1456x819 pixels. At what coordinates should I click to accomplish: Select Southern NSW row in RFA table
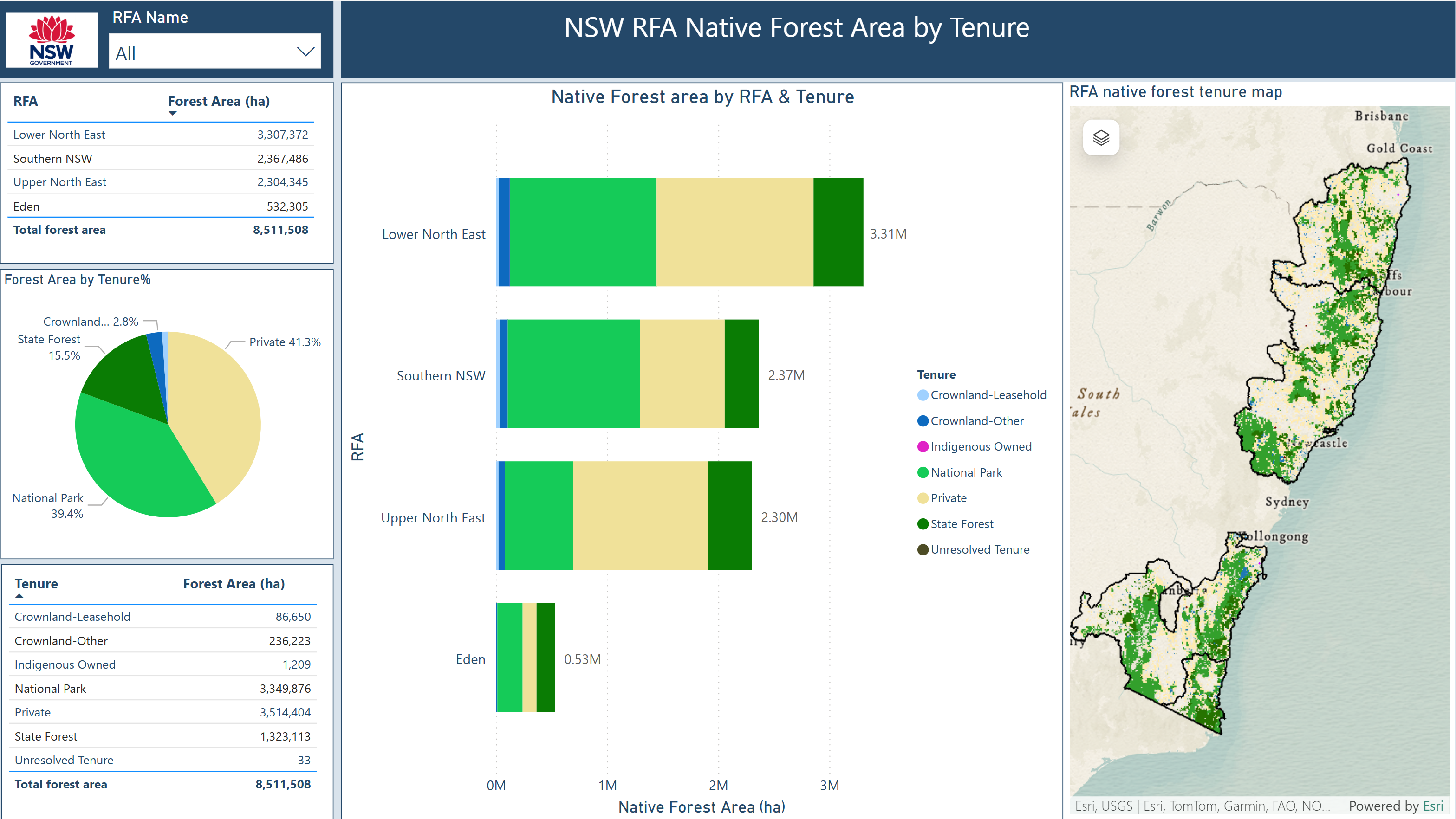161,159
